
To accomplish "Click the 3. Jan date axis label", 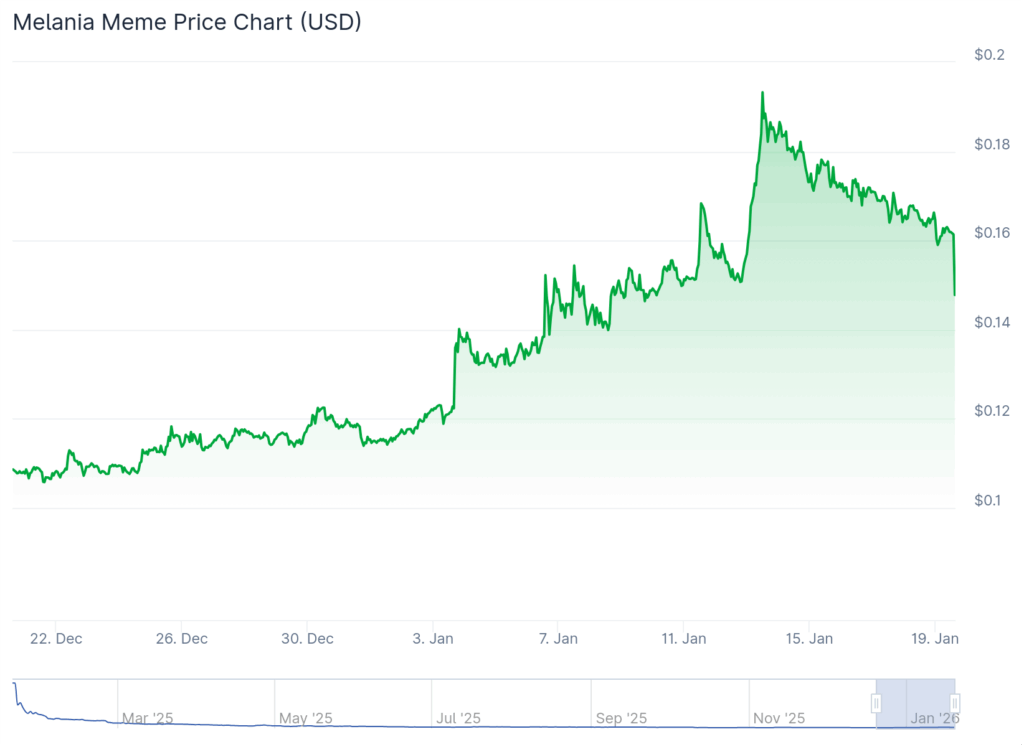I will [432, 639].
